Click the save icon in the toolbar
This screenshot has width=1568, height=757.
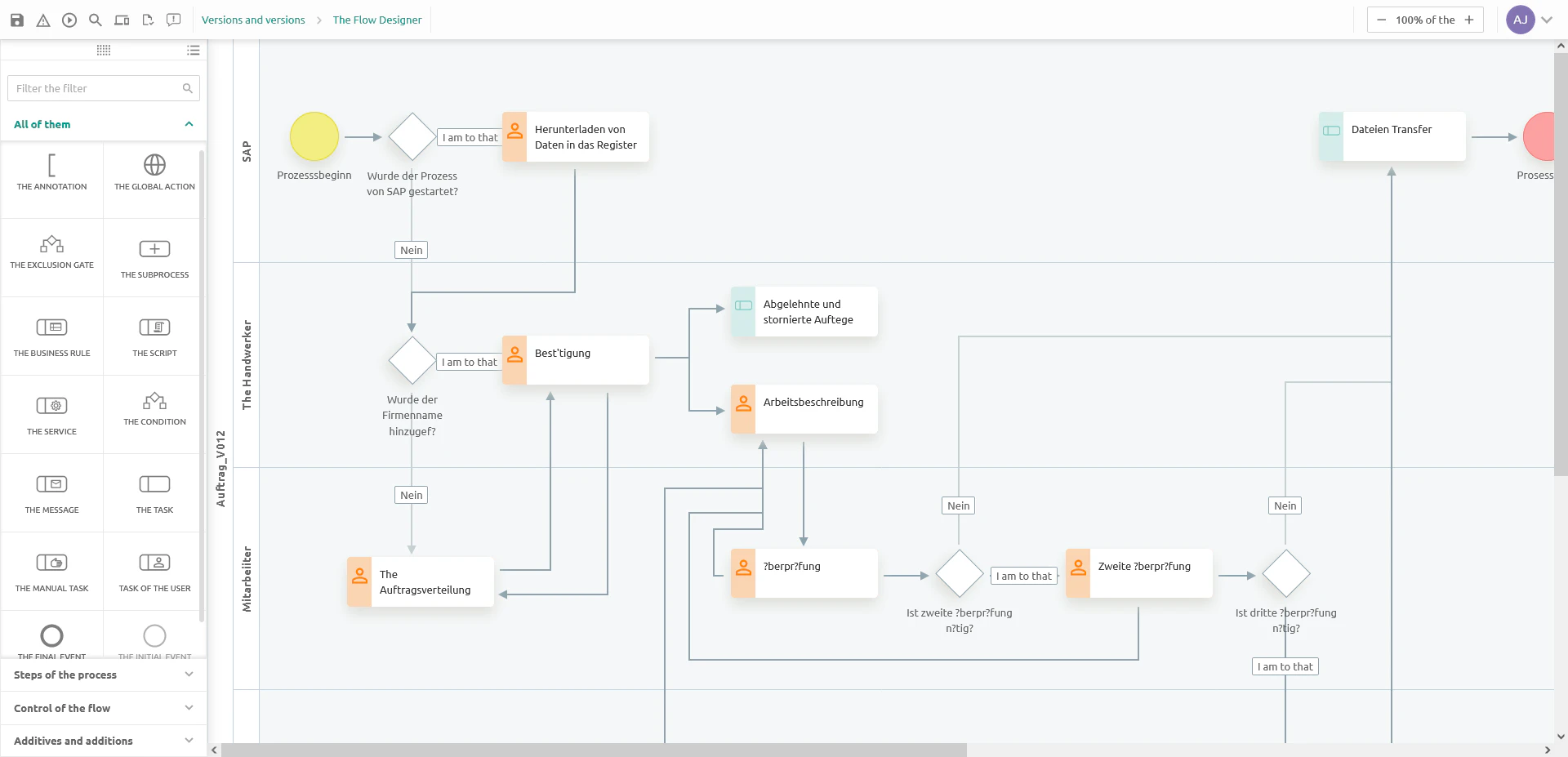pos(16,20)
